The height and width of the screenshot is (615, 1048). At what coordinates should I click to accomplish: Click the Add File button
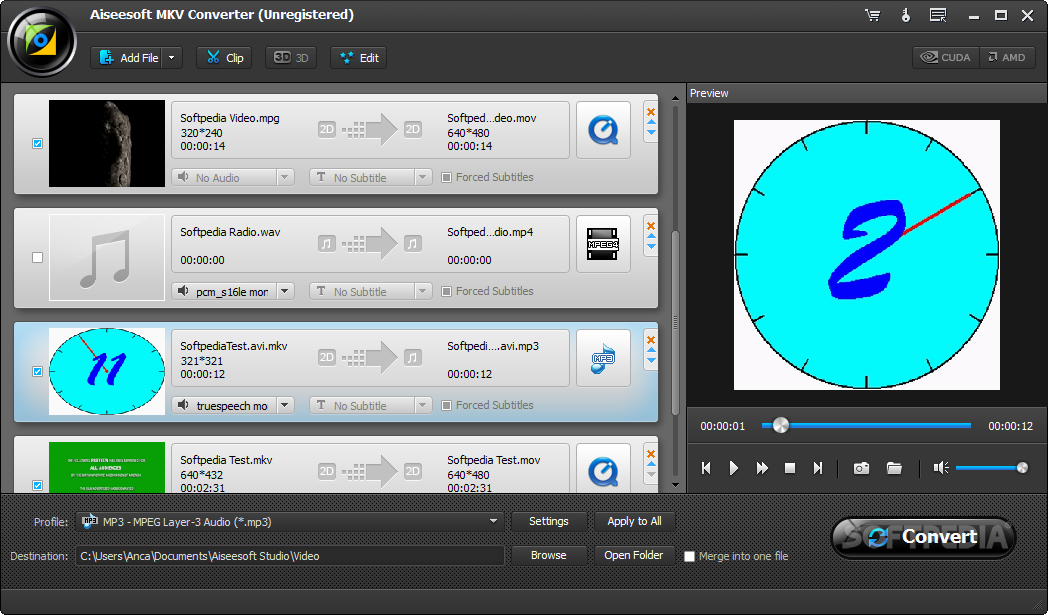[x=128, y=57]
